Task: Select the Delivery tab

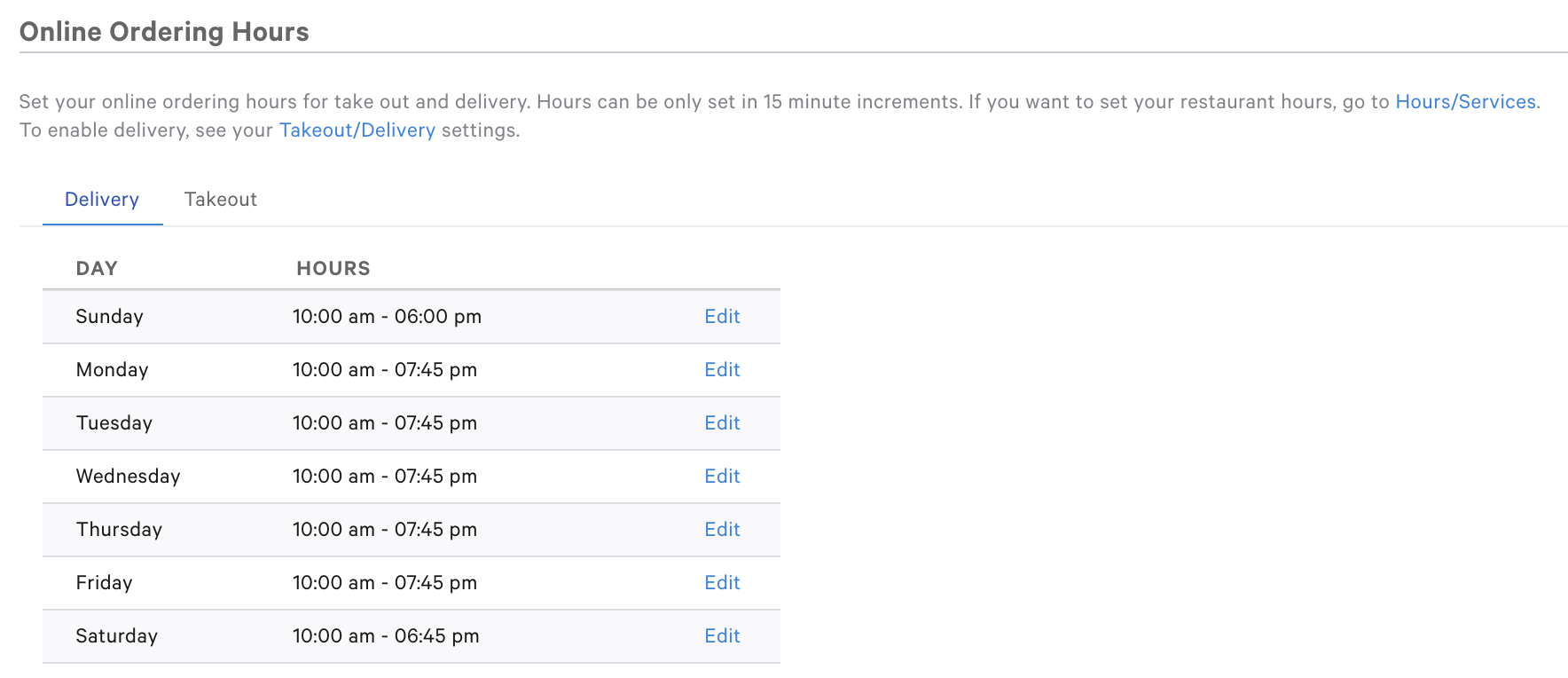Action: coord(101,199)
